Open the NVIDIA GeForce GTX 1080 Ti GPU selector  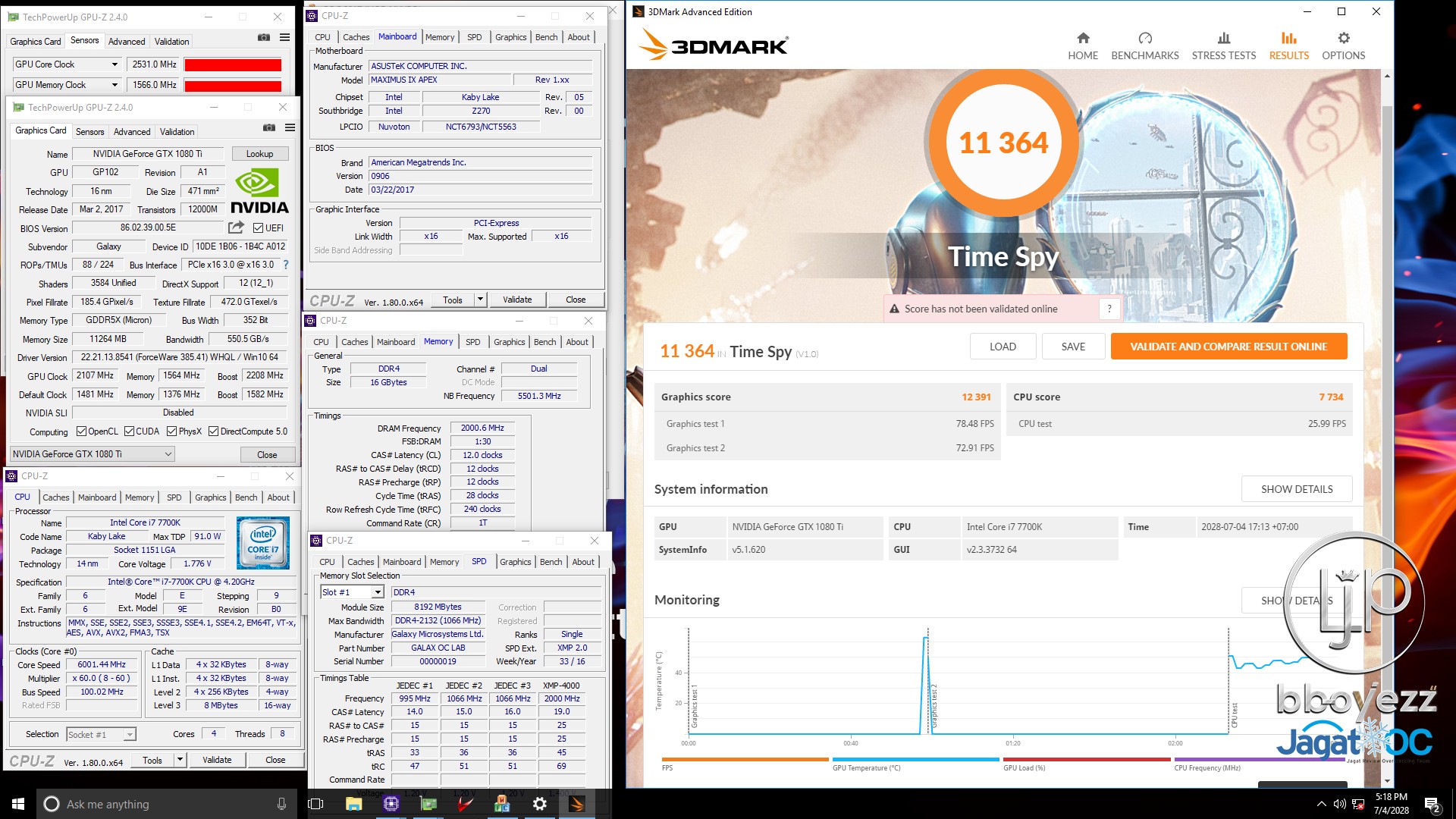[93, 454]
